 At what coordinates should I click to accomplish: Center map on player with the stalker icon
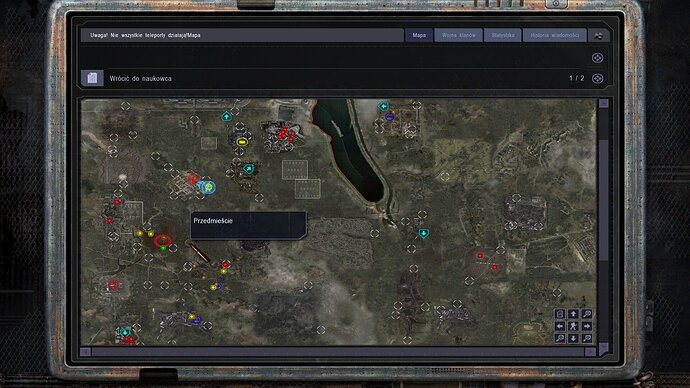tap(573, 326)
